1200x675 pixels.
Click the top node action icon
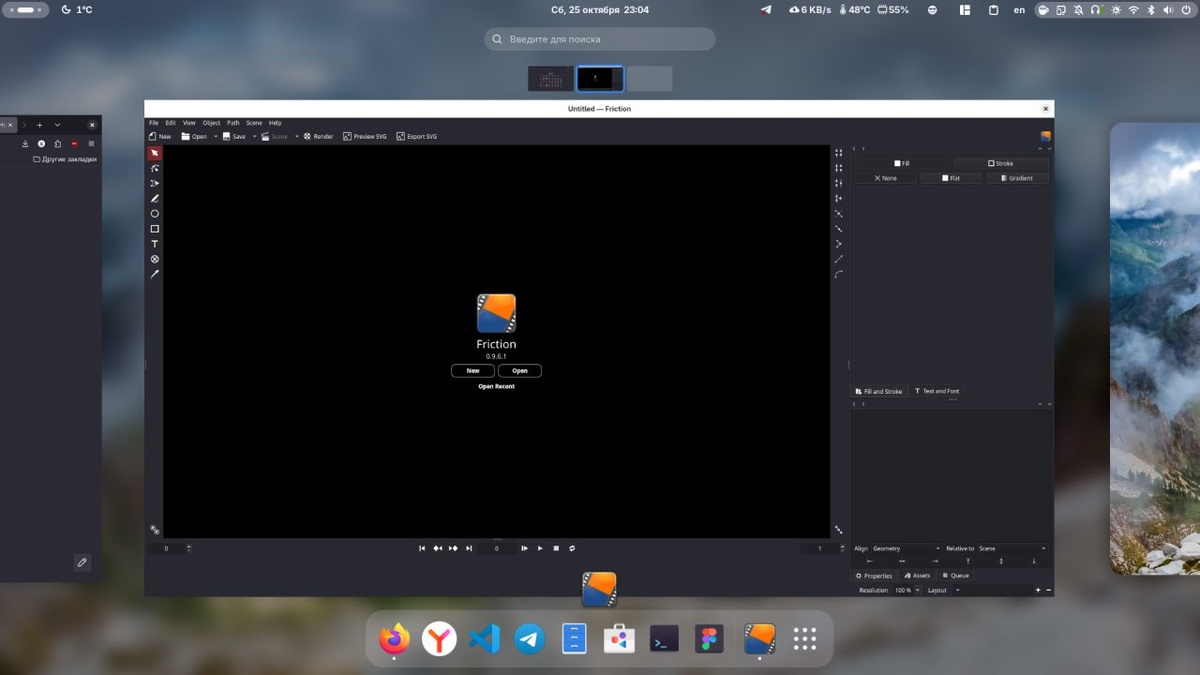[x=839, y=153]
